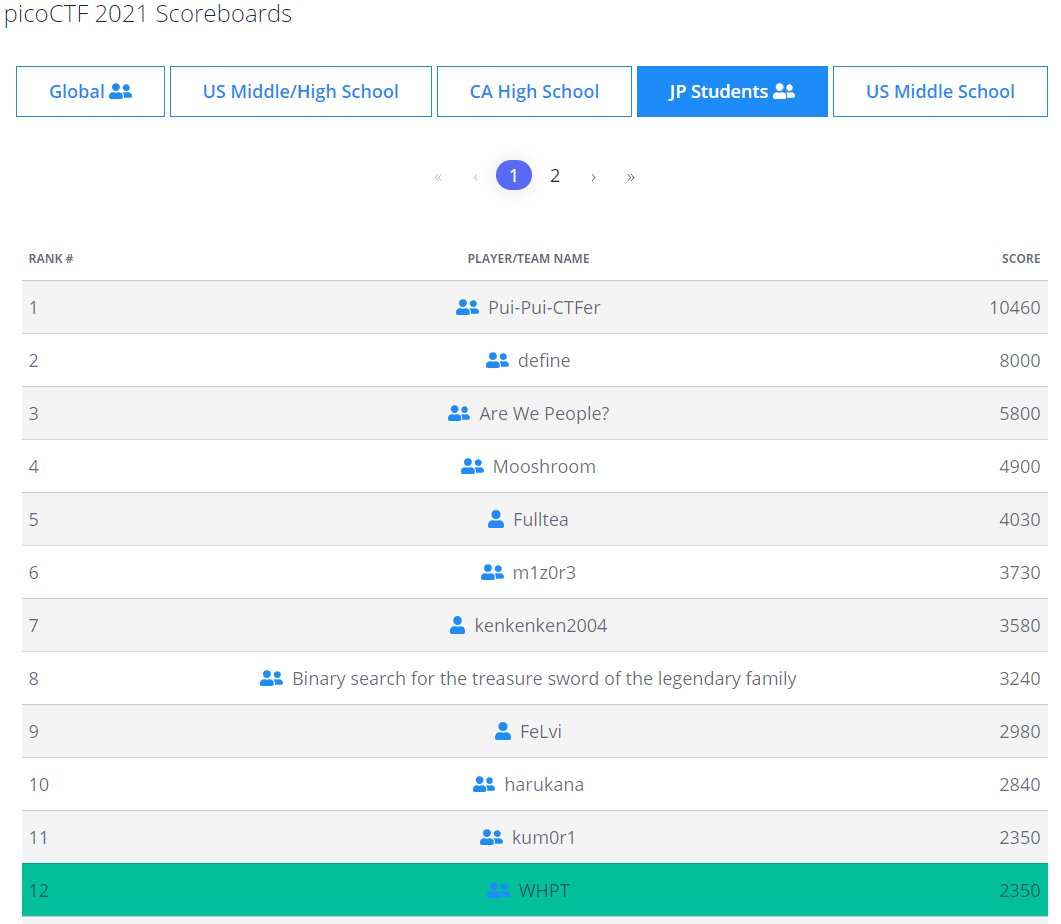1061x924 pixels.
Task: Click the team icon beside Pui-Pui-CTFer
Action: [x=467, y=307]
